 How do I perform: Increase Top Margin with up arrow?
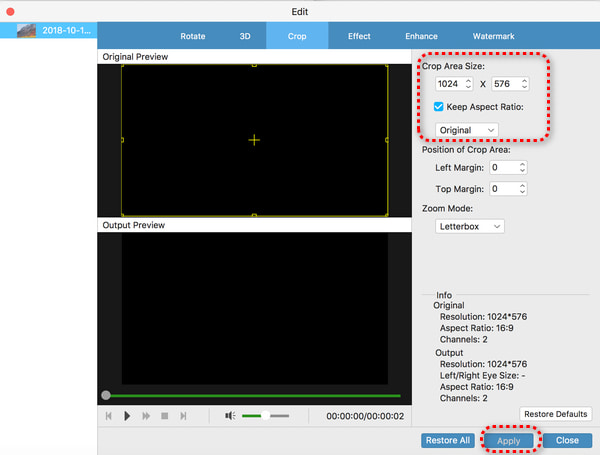(x=522, y=186)
